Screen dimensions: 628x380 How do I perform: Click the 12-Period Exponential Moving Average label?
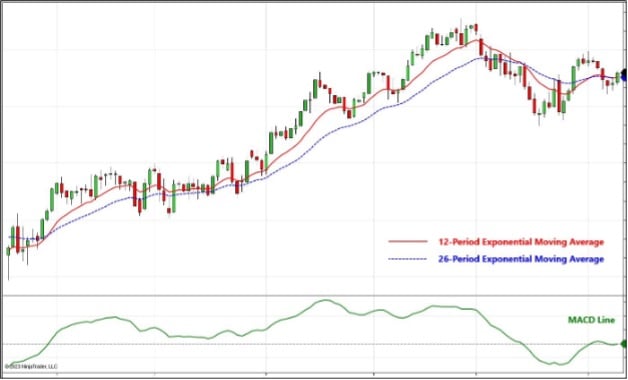pyautogui.click(x=521, y=242)
